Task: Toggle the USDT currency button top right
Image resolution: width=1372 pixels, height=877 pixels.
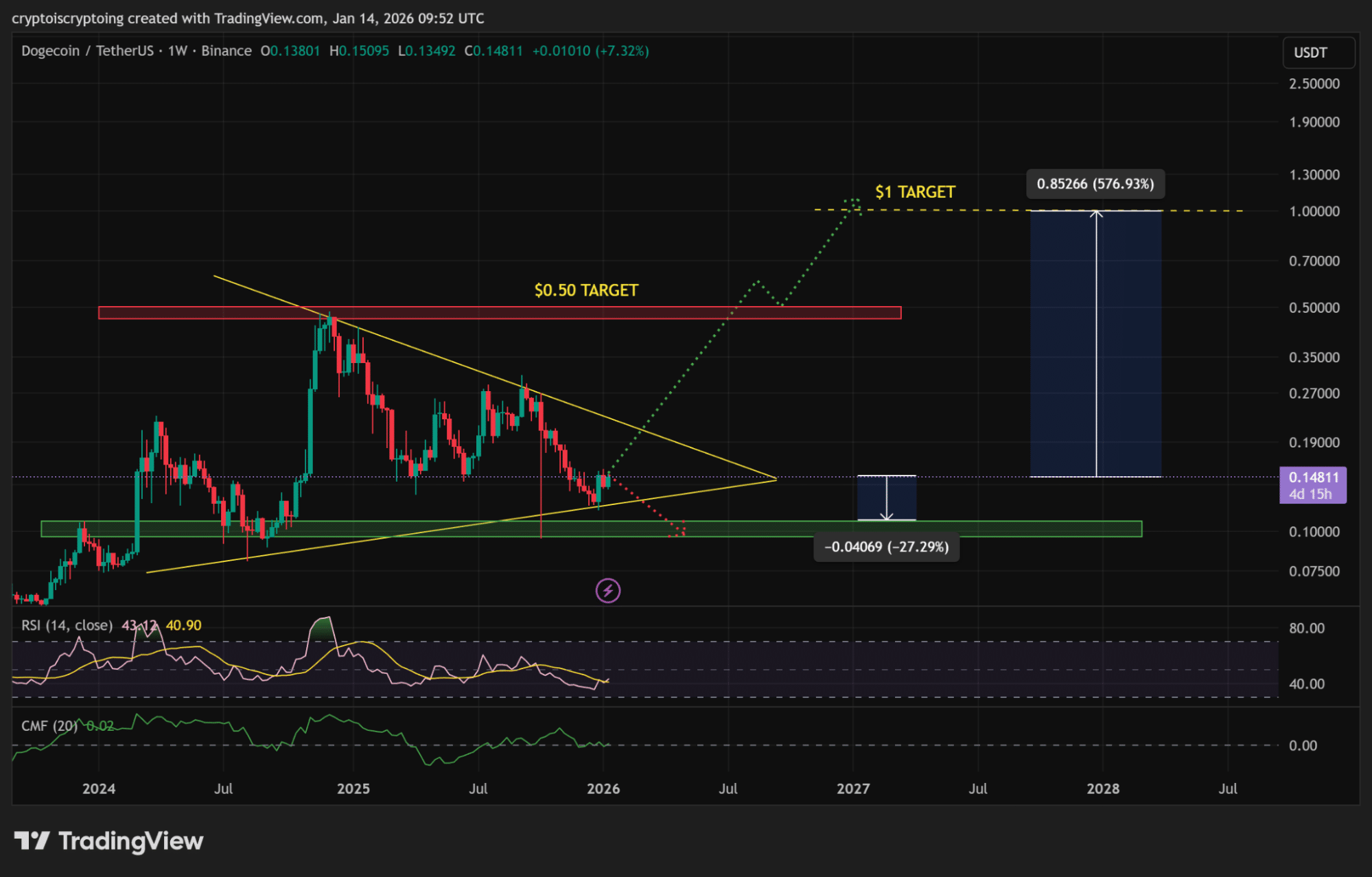Action: tap(1318, 52)
